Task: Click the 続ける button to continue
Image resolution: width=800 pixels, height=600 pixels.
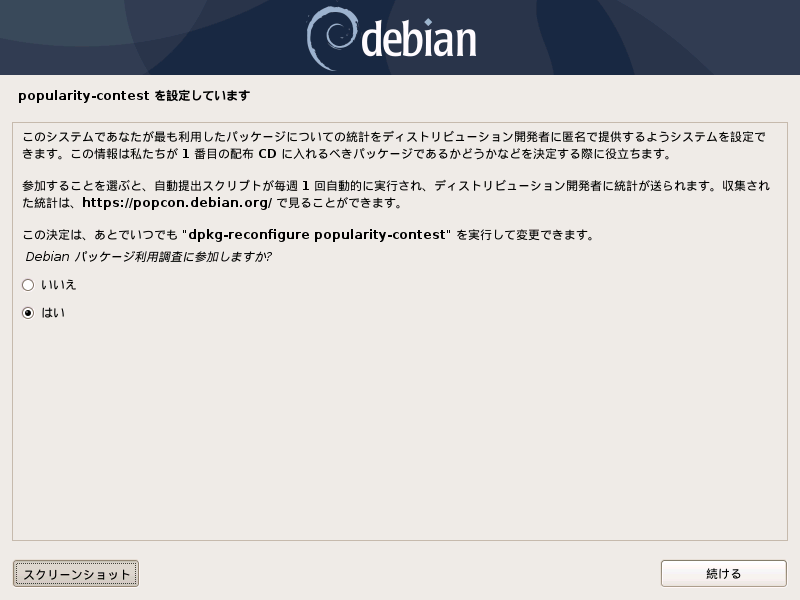Action: 723,573
